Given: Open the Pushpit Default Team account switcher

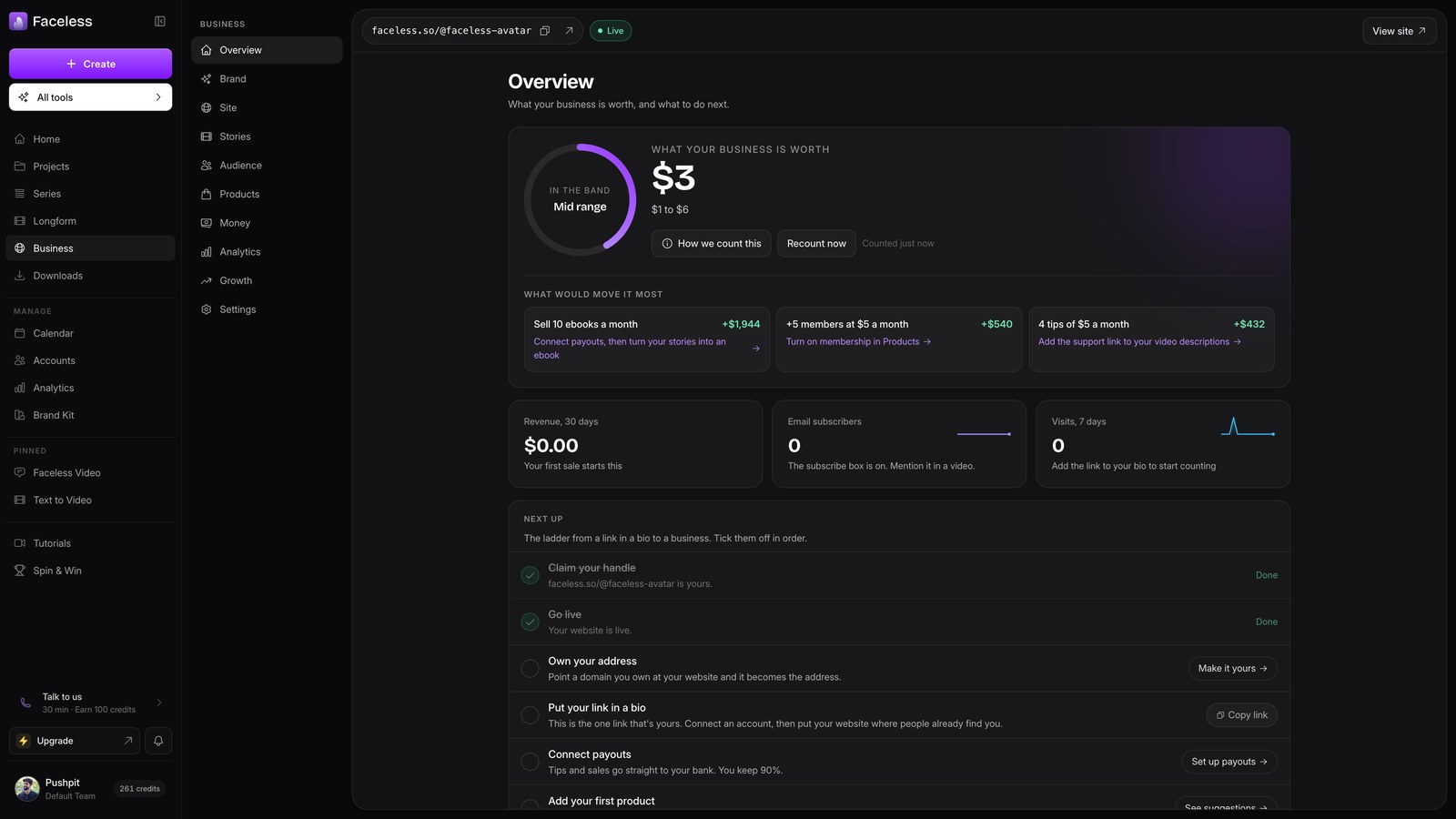Looking at the screenshot, I should [x=90, y=789].
